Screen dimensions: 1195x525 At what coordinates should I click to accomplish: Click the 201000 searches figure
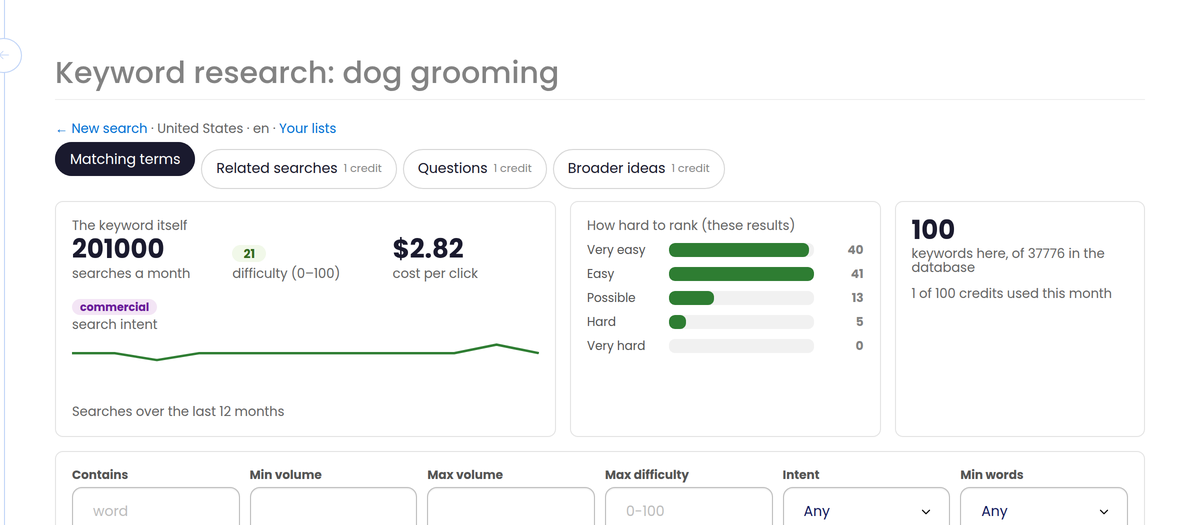(x=118, y=248)
